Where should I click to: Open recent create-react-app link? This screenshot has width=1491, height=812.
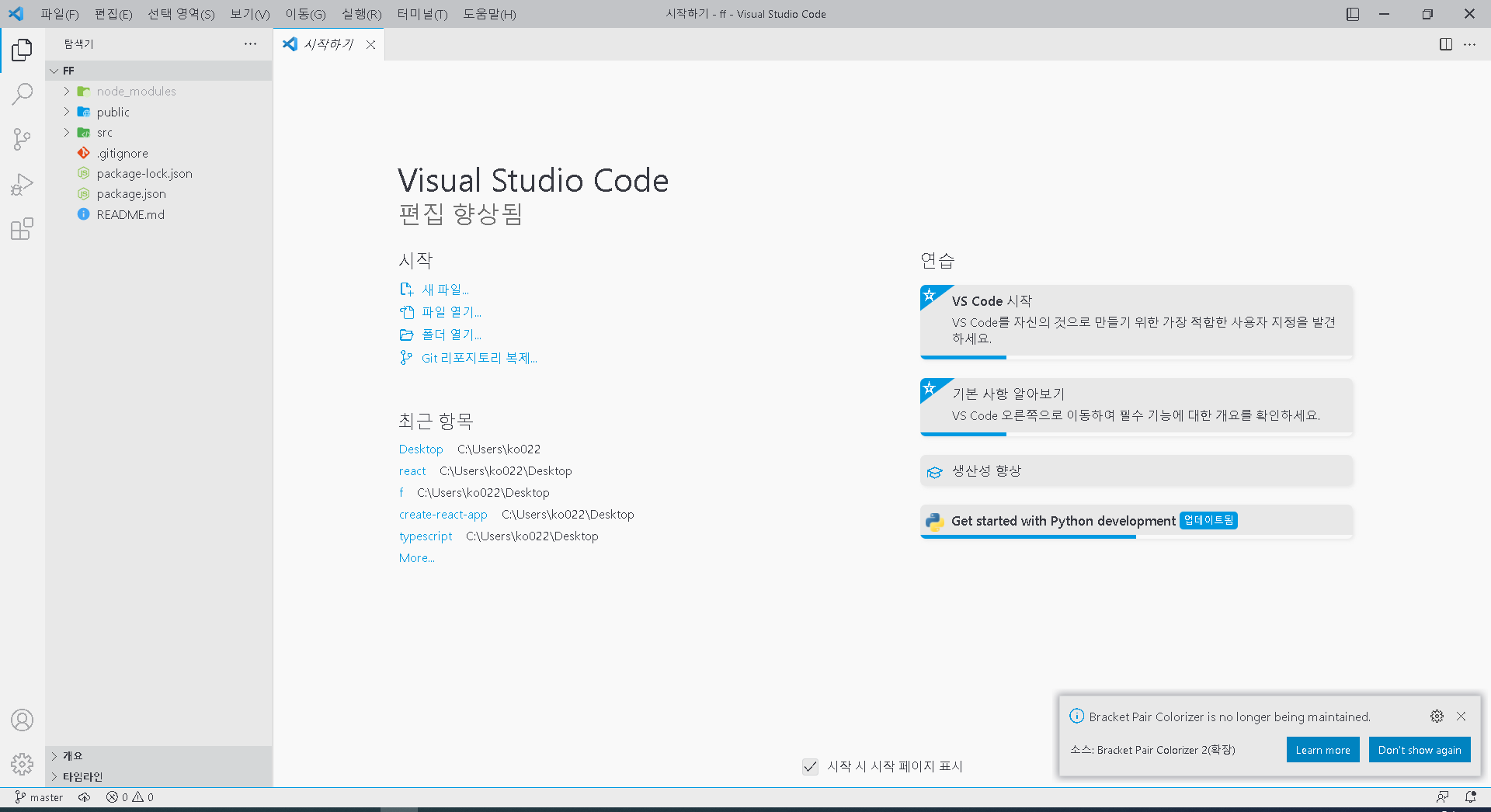(443, 515)
